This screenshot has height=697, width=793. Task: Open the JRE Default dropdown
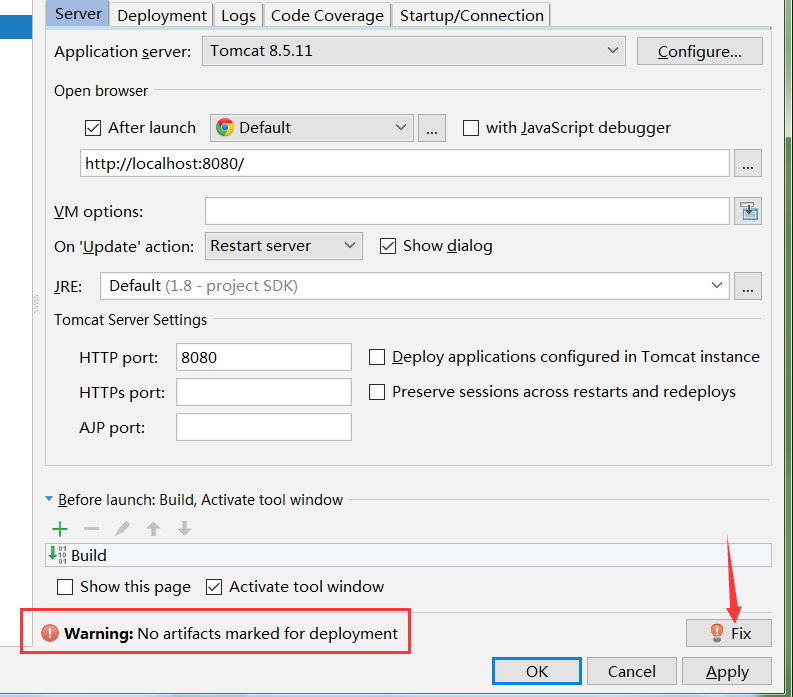(x=415, y=286)
